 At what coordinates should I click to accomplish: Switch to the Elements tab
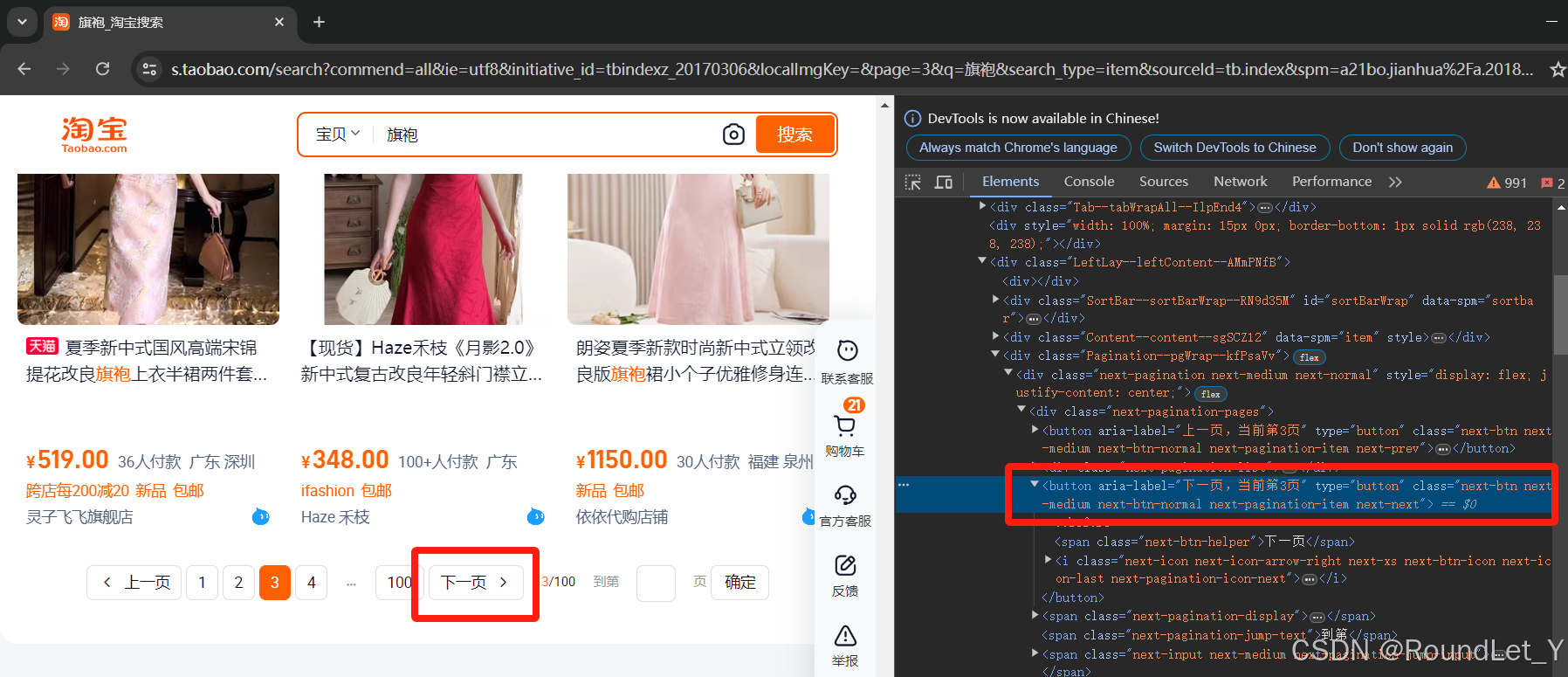pos(1010,182)
